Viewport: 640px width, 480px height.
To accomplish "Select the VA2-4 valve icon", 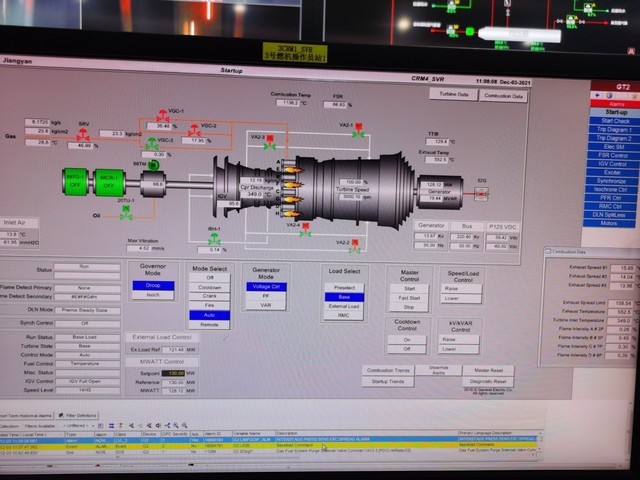I will point(305,230).
